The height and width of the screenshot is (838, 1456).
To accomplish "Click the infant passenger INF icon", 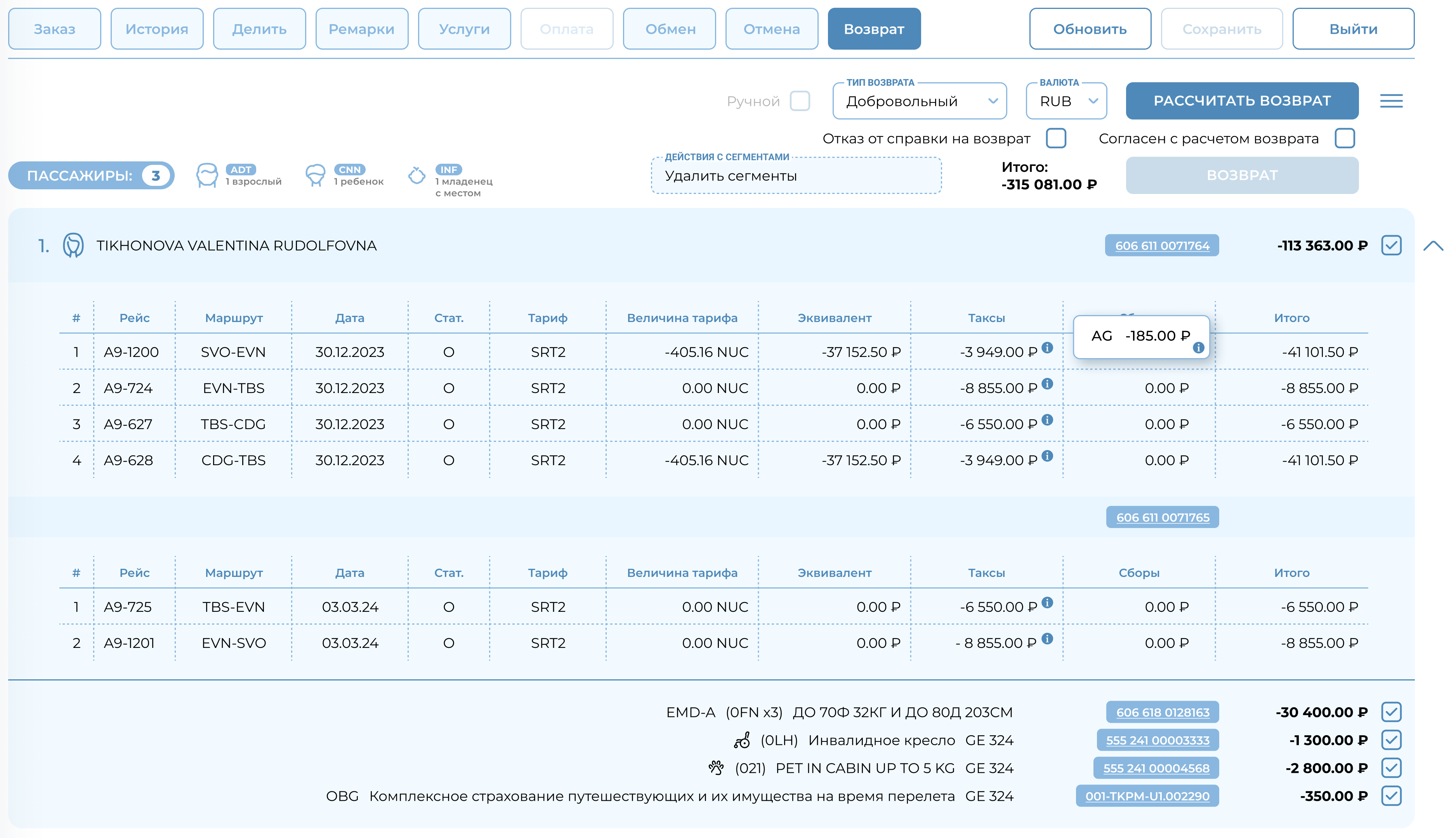I will tap(416, 175).
